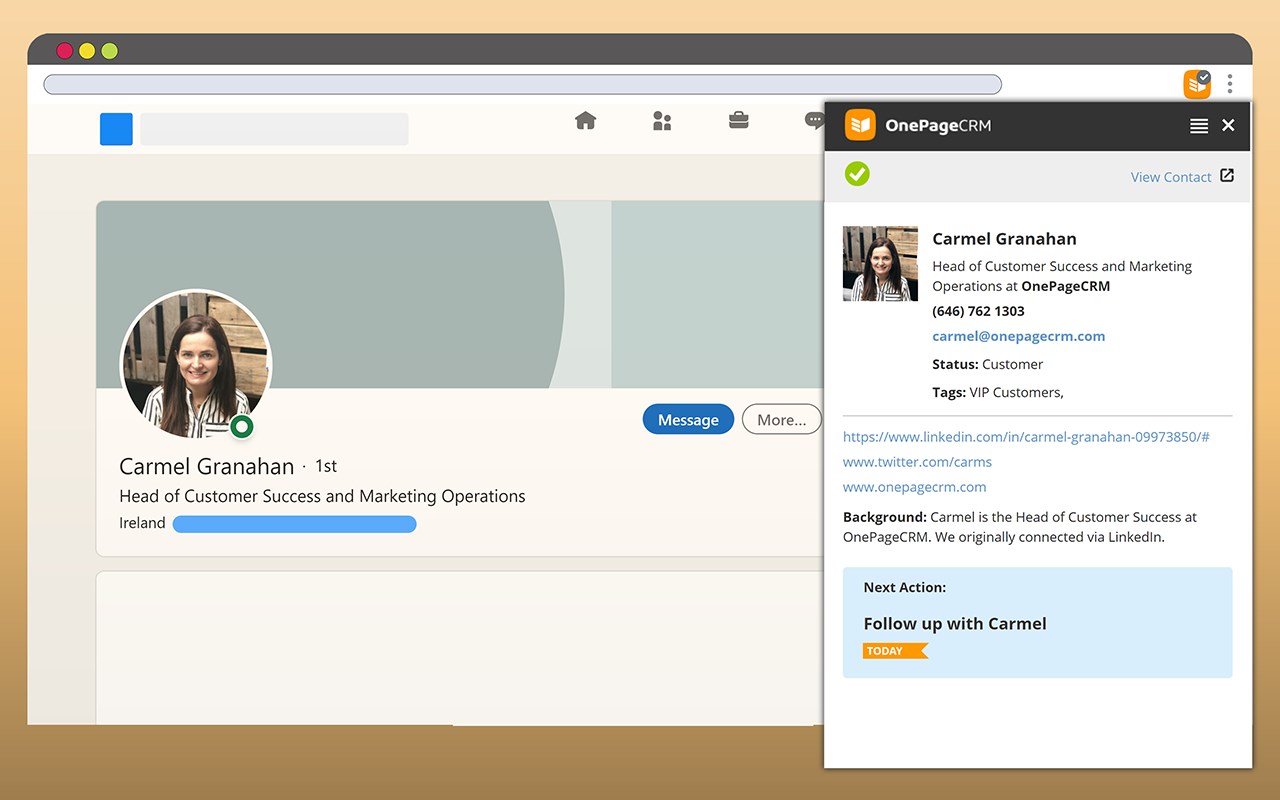Click the Follow up with Carmel action
Viewport: 1280px width, 800px height.
[954, 623]
